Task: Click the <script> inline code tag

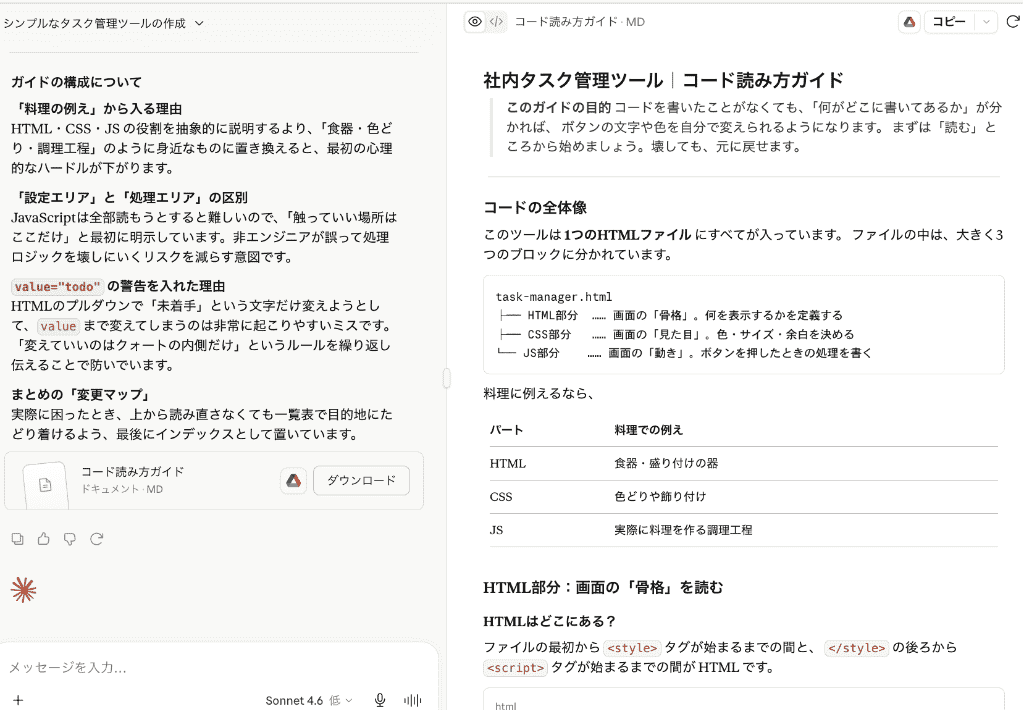Action: pos(515,668)
